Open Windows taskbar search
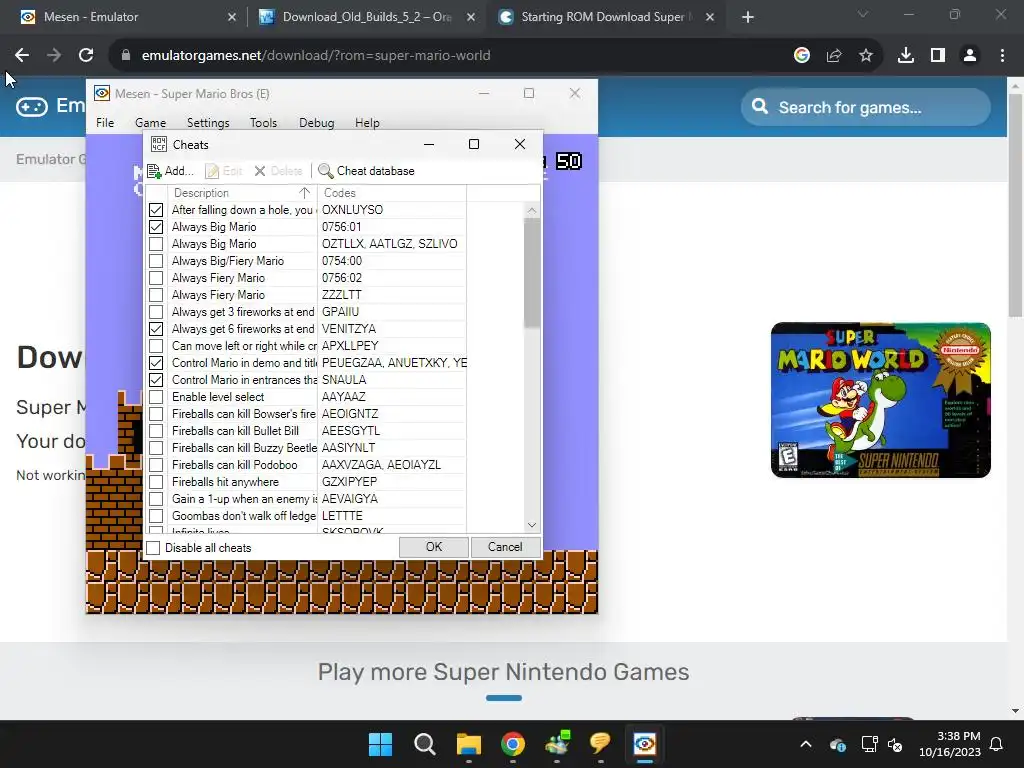The image size is (1024, 768). tap(424, 744)
